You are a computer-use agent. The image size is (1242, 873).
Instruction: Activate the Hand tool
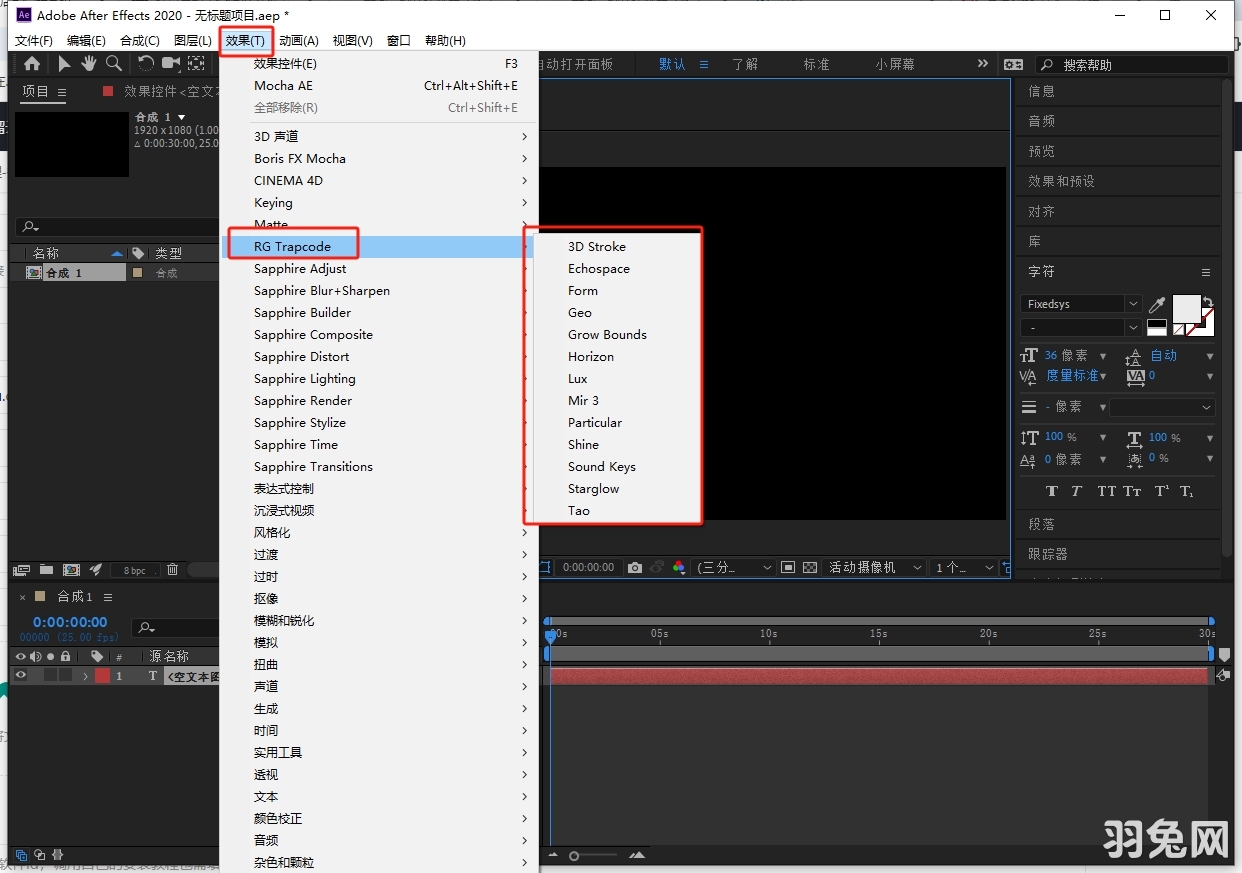coord(89,63)
